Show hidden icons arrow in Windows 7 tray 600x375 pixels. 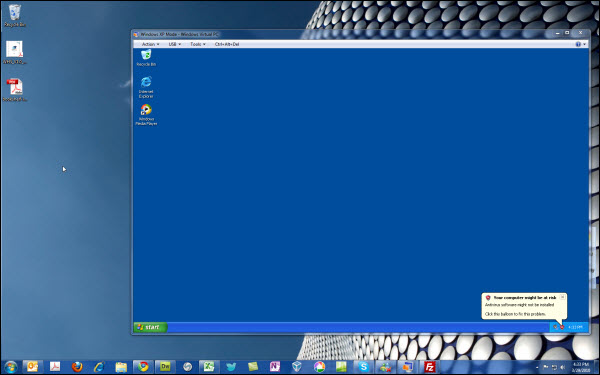(537, 368)
